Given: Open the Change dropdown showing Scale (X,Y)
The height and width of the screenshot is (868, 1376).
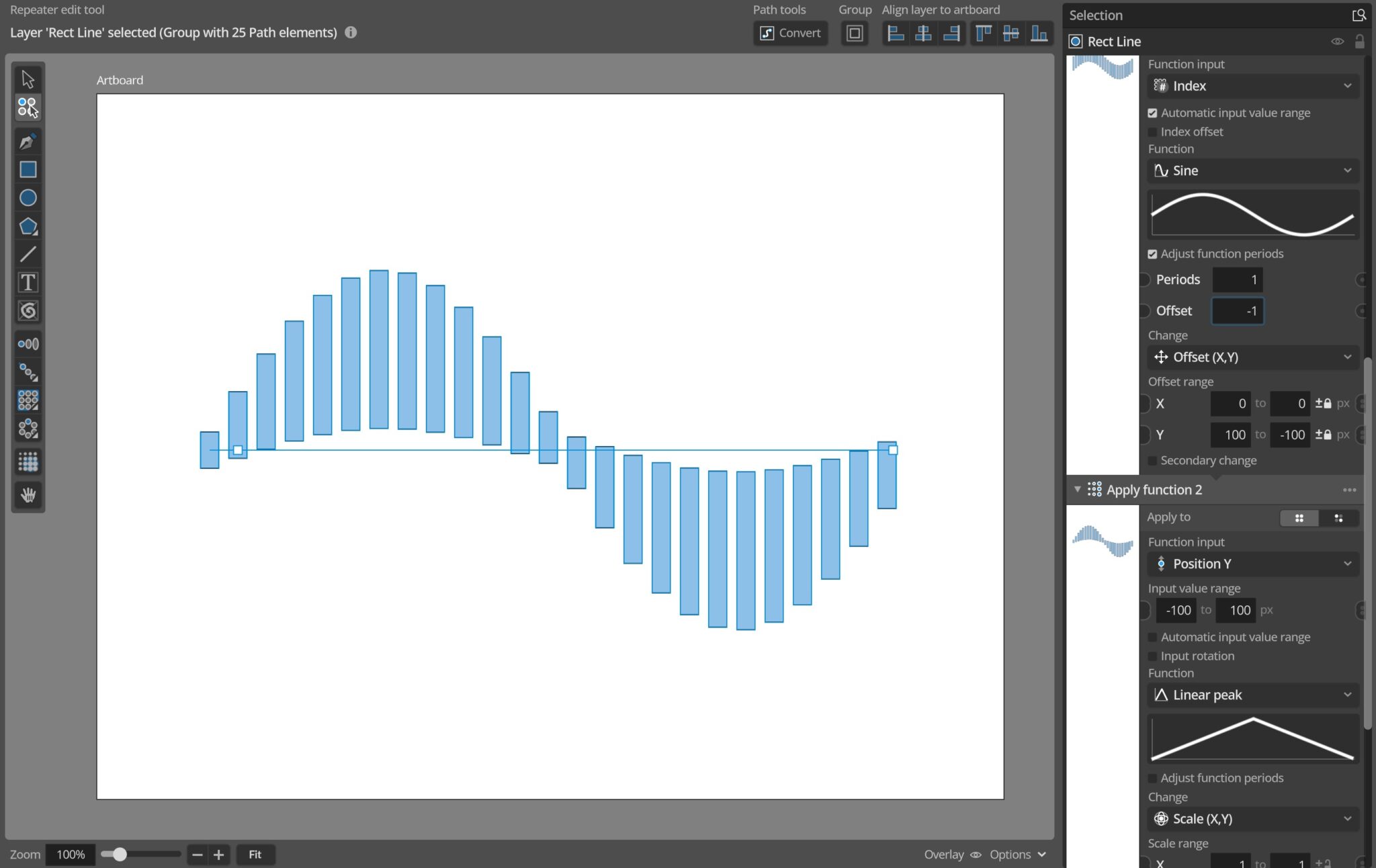Looking at the screenshot, I should point(1252,818).
